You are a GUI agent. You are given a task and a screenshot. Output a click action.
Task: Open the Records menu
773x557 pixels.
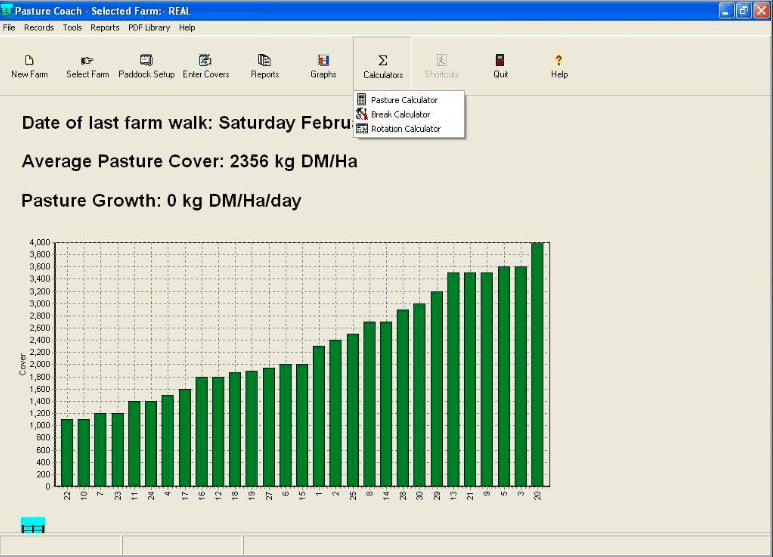[39, 27]
